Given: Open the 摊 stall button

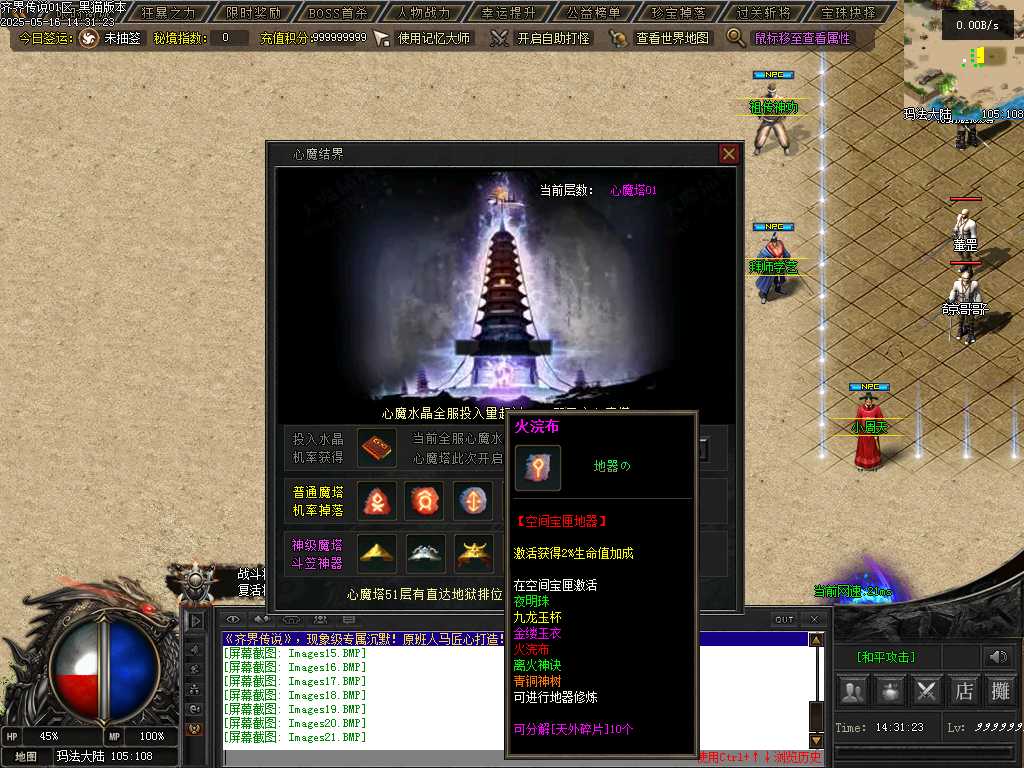Looking at the screenshot, I should pyautogui.click(x=1000, y=692).
